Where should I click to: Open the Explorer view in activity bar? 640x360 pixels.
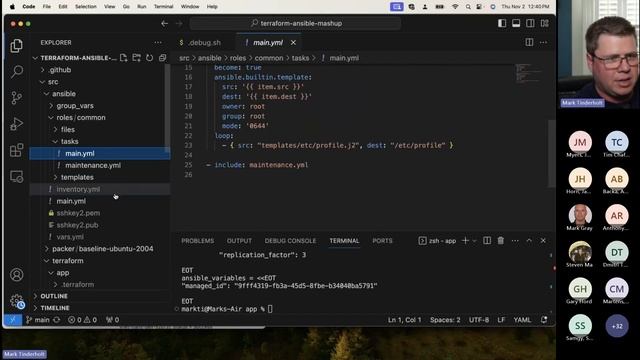tap(16, 46)
